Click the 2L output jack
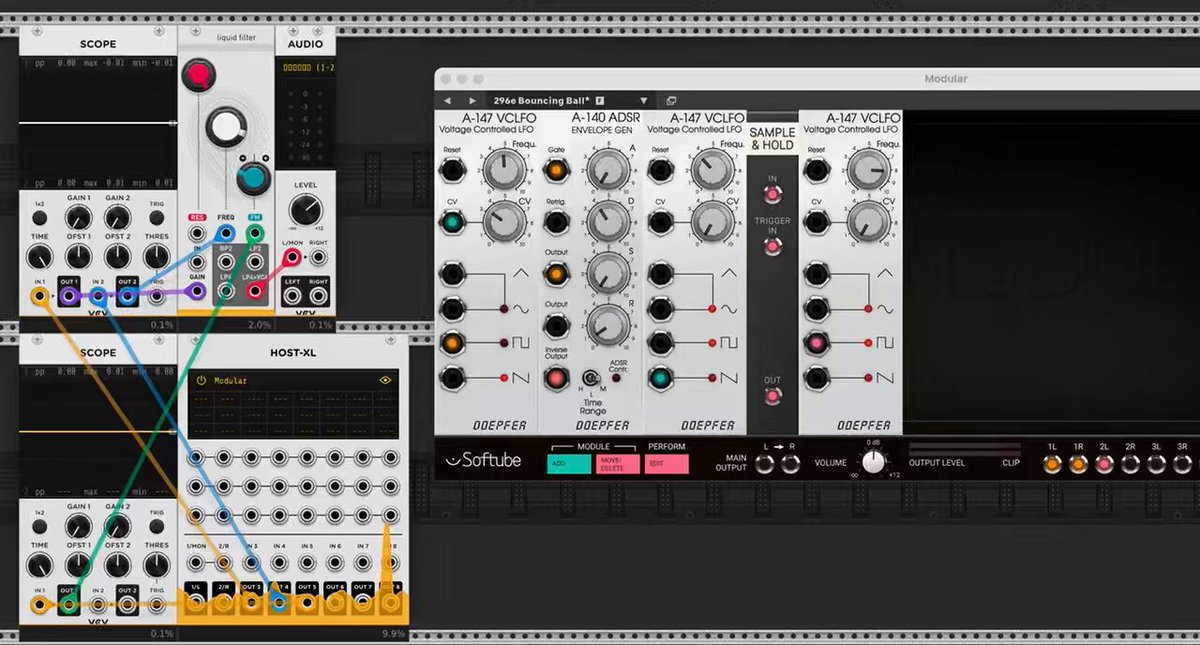The width and height of the screenshot is (1200, 645). click(x=1105, y=464)
